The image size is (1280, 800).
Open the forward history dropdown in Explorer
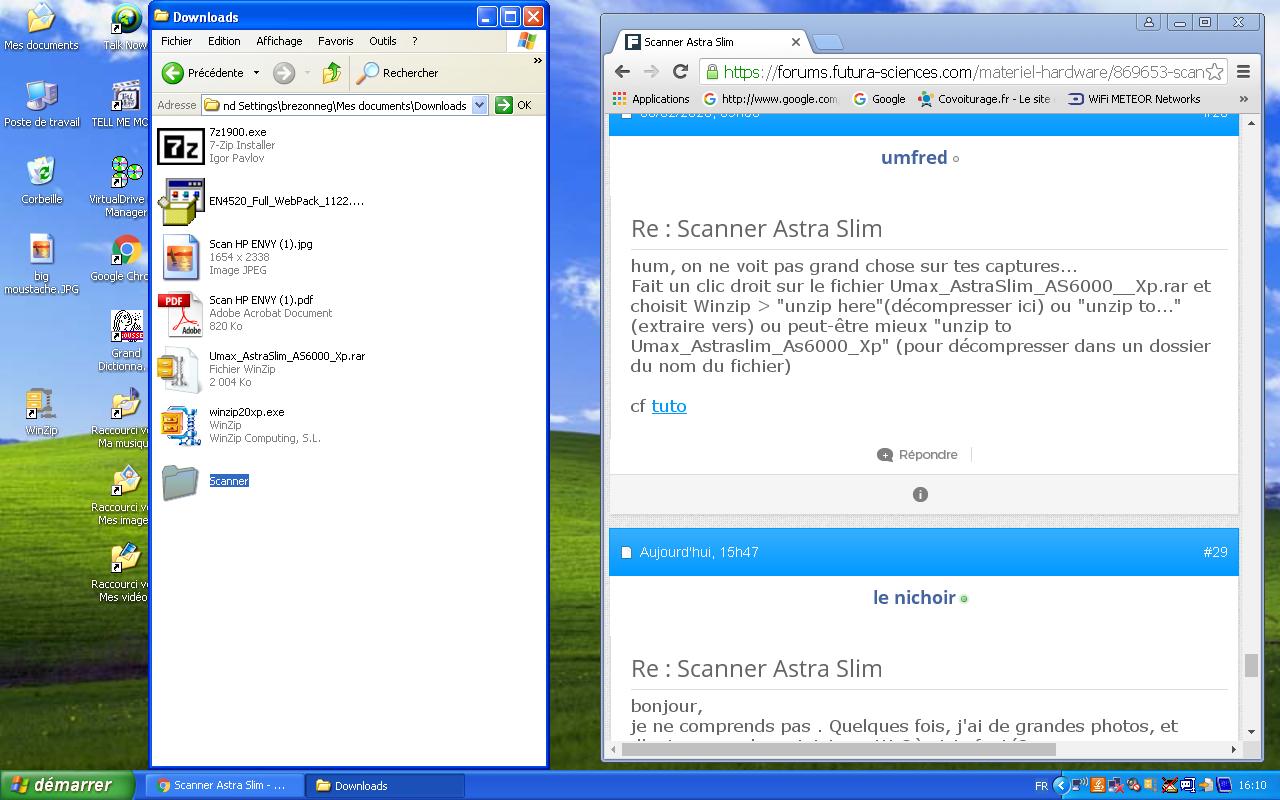click(307, 73)
